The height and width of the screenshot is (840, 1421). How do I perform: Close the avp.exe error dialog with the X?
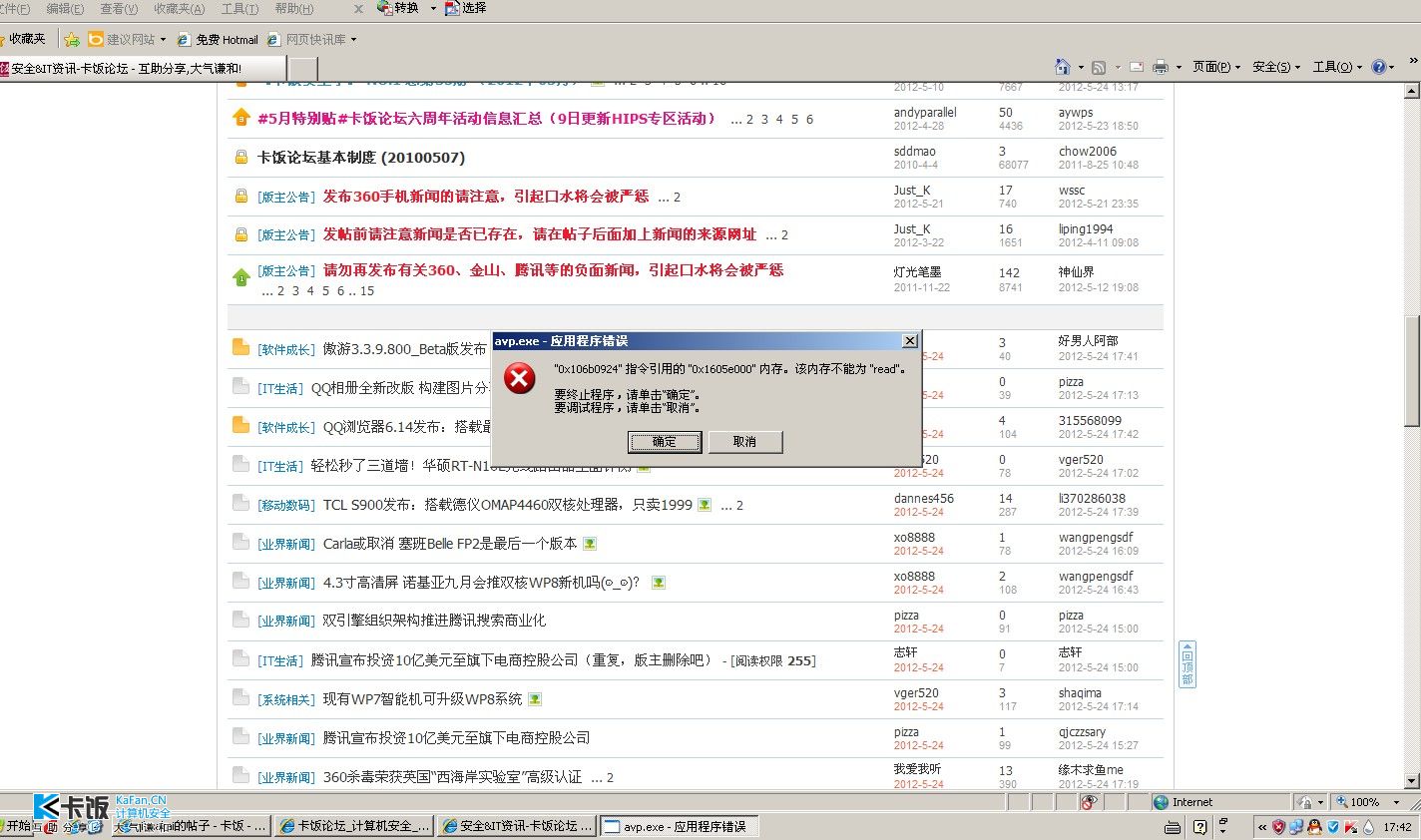[909, 341]
